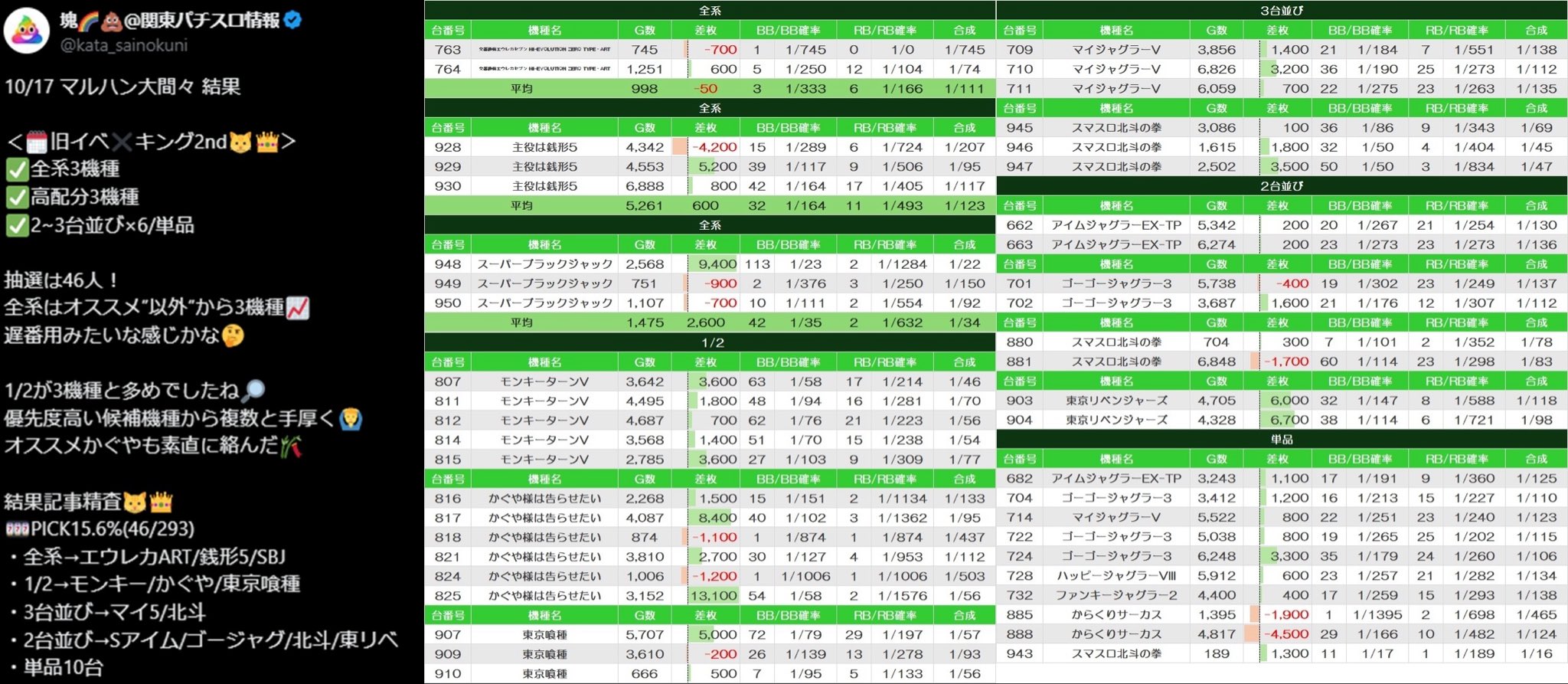Click the -4,500 value in row 888

point(1286,634)
